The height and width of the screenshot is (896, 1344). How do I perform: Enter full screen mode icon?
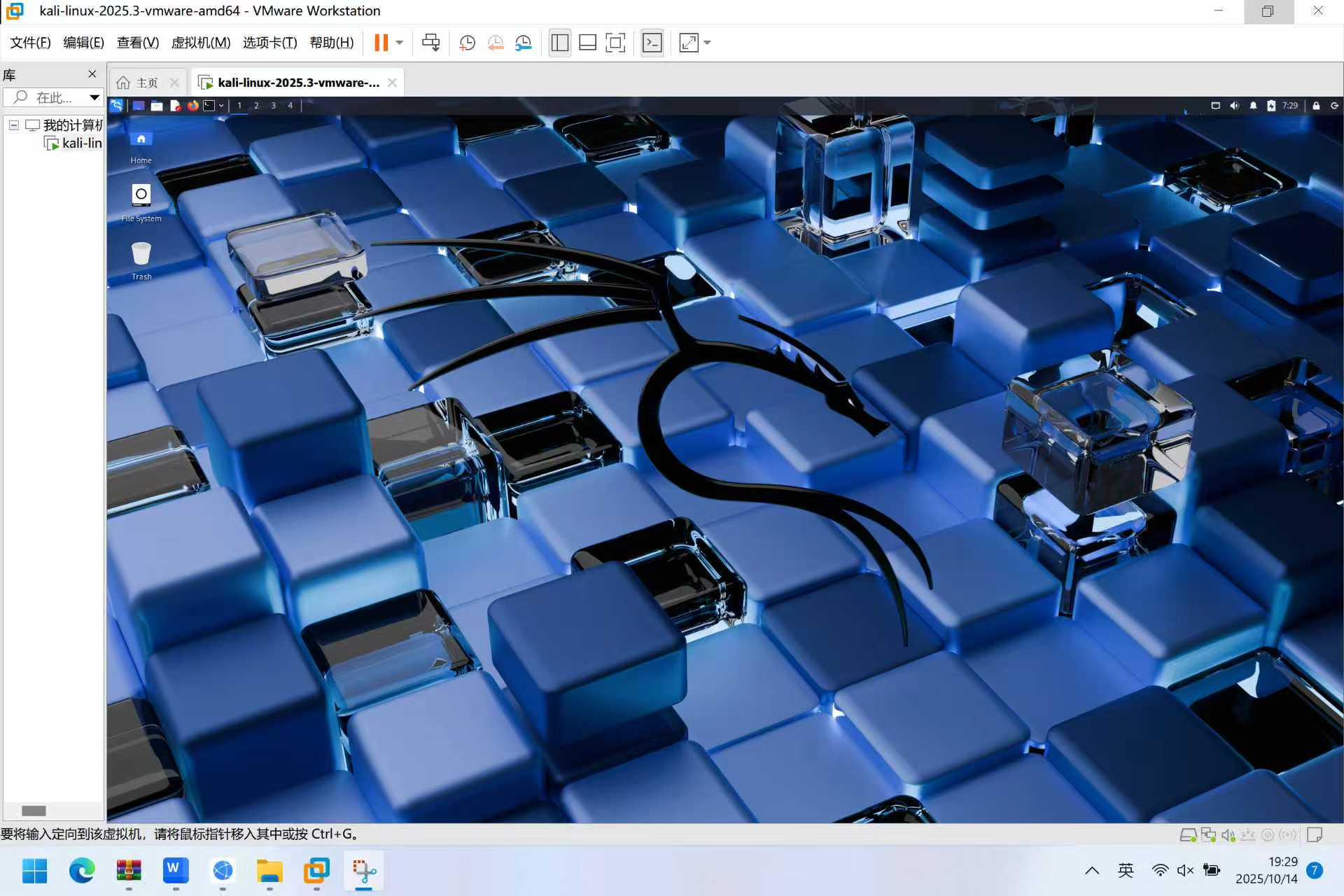tap(615, 43)
